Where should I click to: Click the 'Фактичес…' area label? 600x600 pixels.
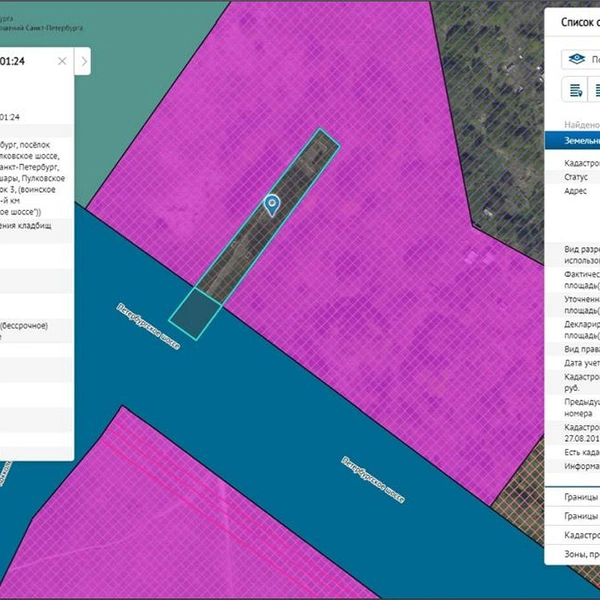582,280
